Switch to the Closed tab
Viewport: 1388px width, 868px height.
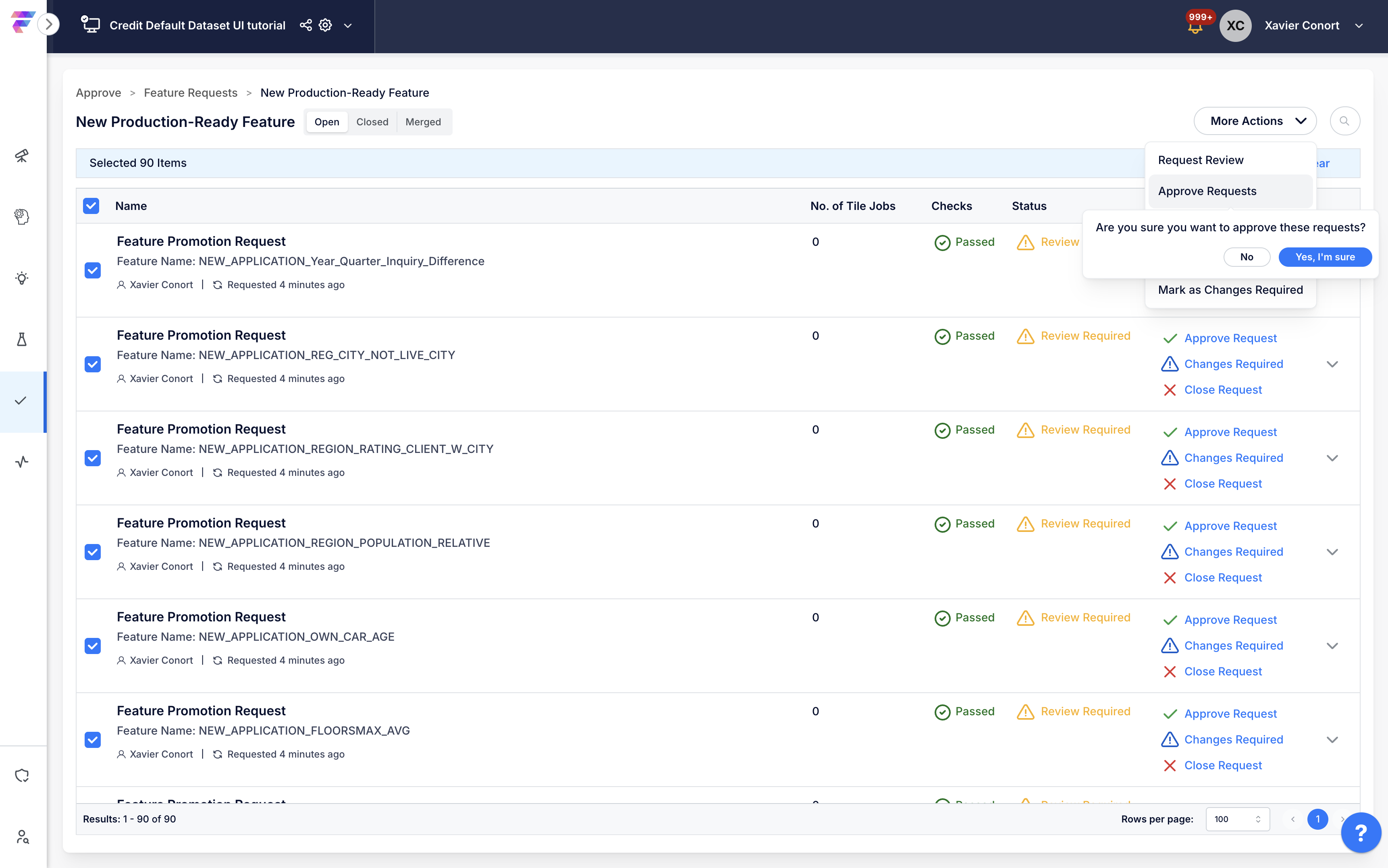pyautogui.click(x=372, y=122)
